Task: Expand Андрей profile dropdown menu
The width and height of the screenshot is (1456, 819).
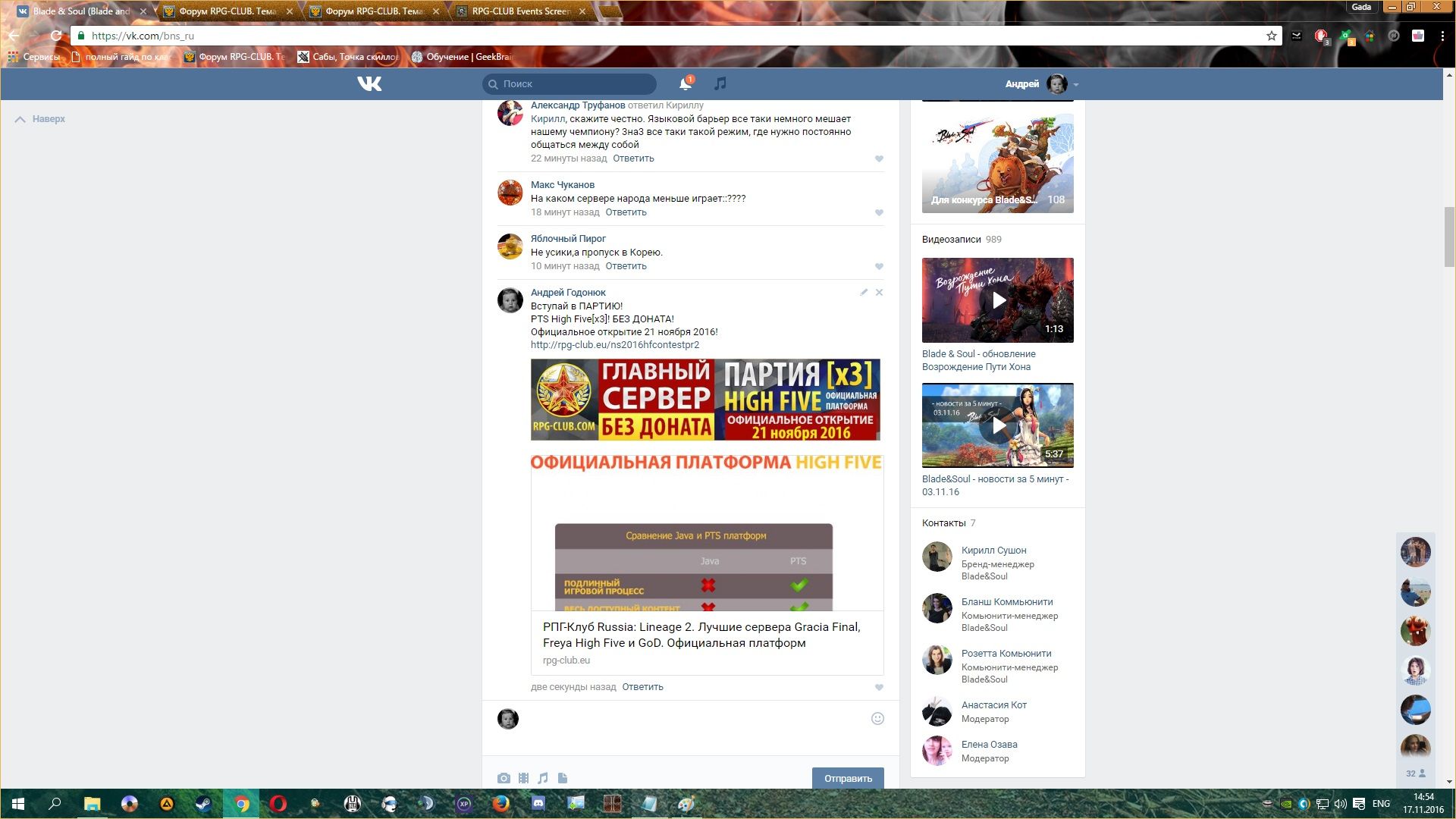Action: [1076, 84]
